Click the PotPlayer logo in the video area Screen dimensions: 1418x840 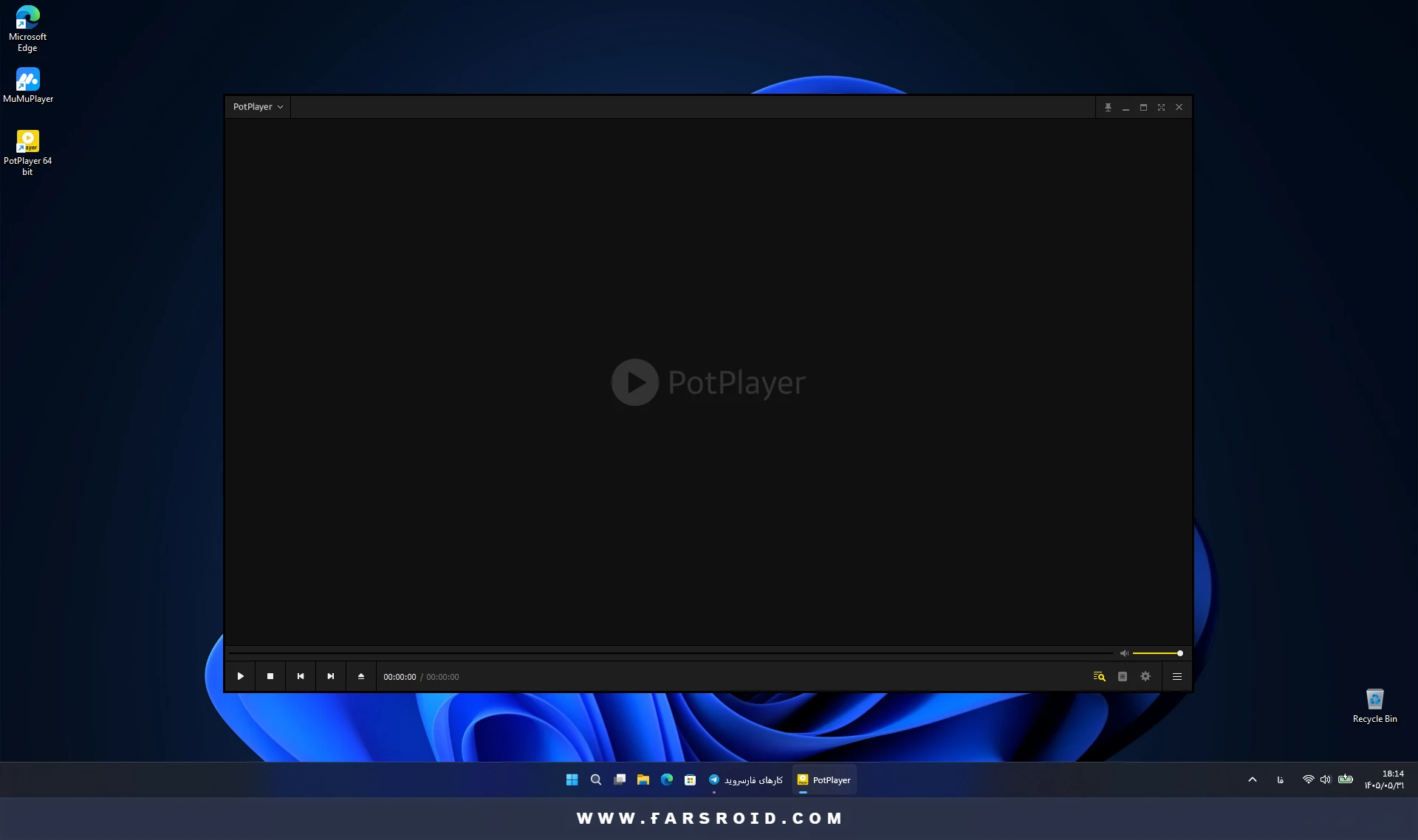(708, 382)
